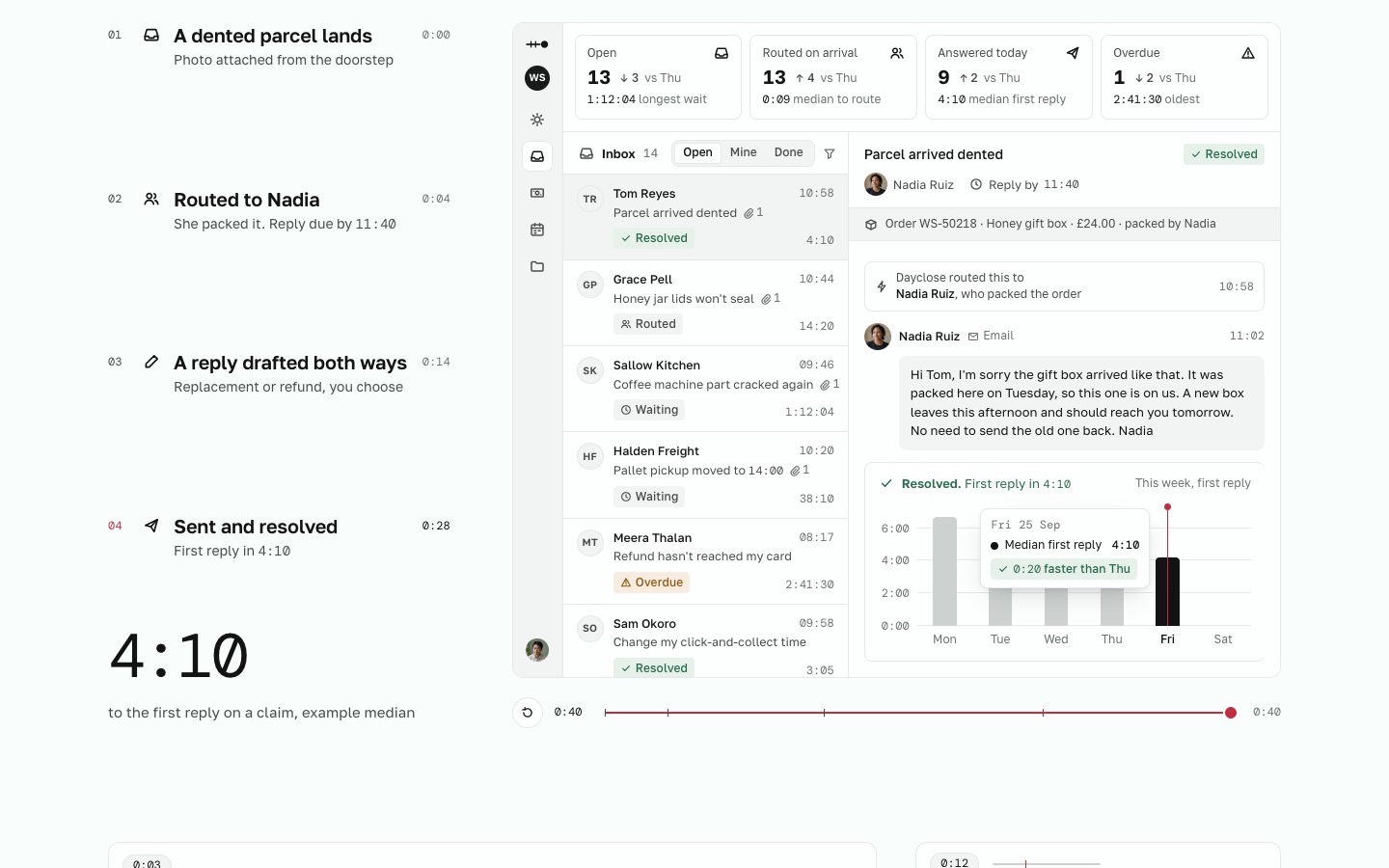Click the attachment paperclip in the Tom Reyes row

click(x=749, y=213)
